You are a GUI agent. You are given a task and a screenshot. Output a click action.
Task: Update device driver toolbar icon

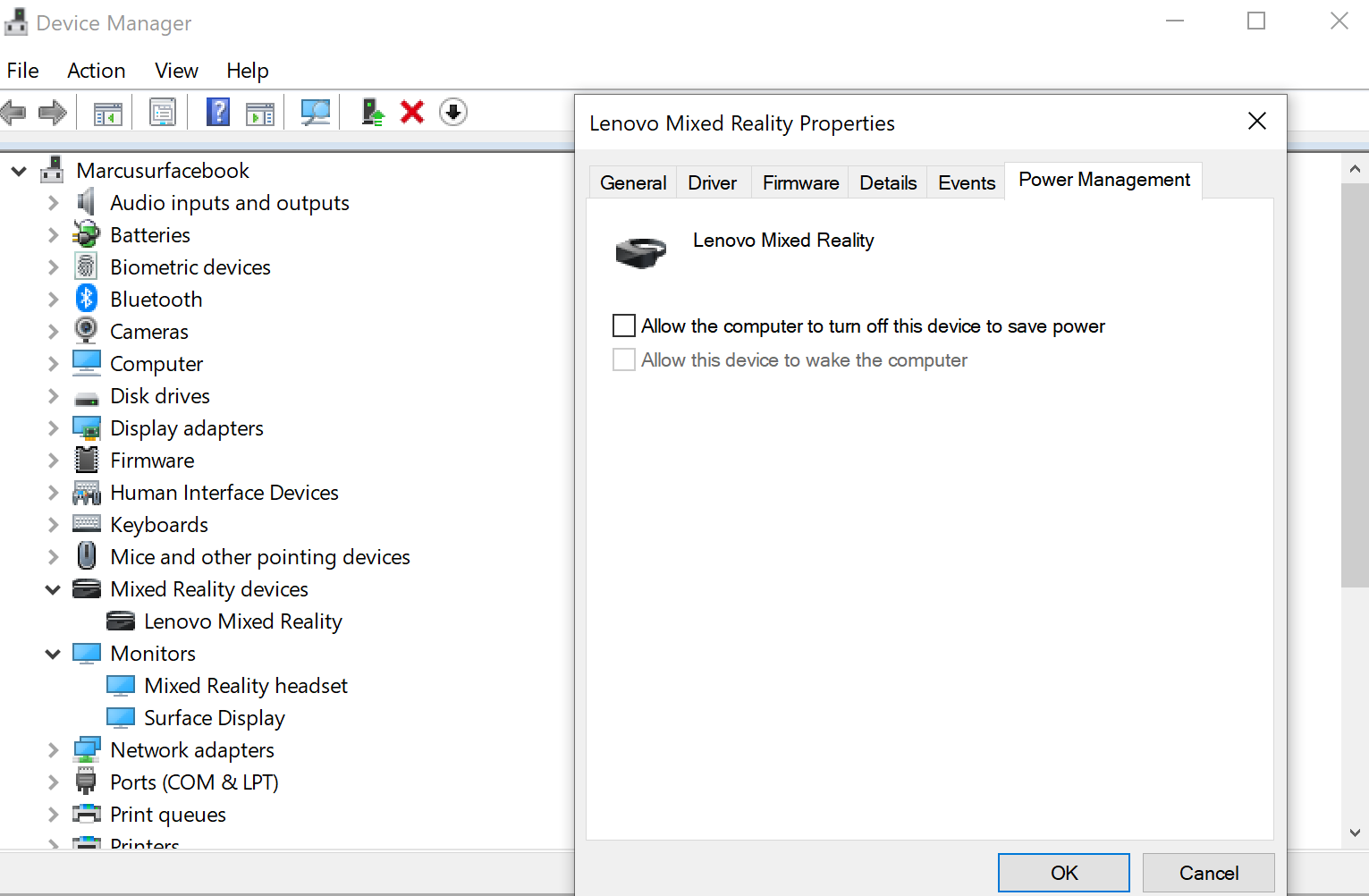372,113
